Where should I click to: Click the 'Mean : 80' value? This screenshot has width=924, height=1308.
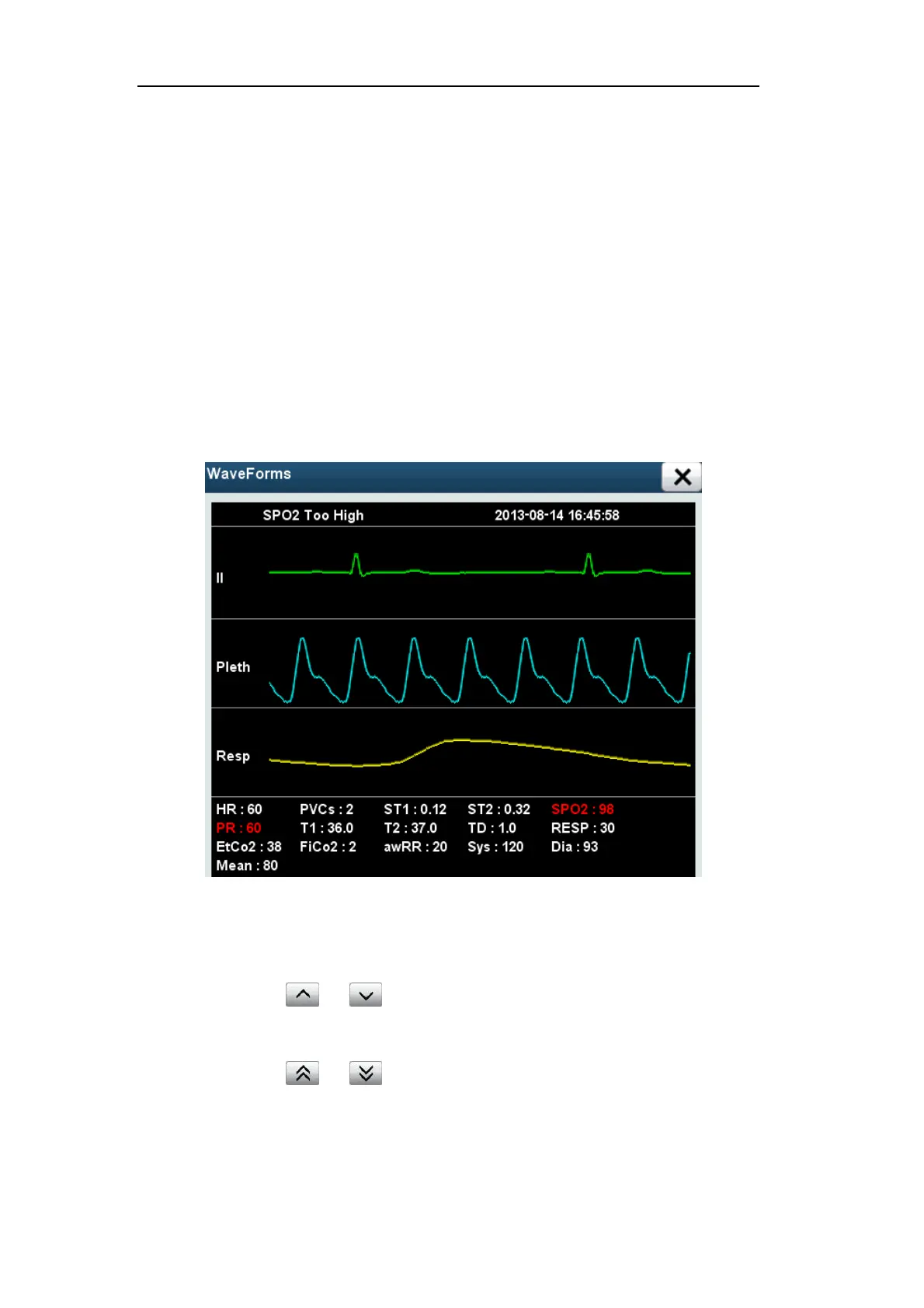pos(247,865)
